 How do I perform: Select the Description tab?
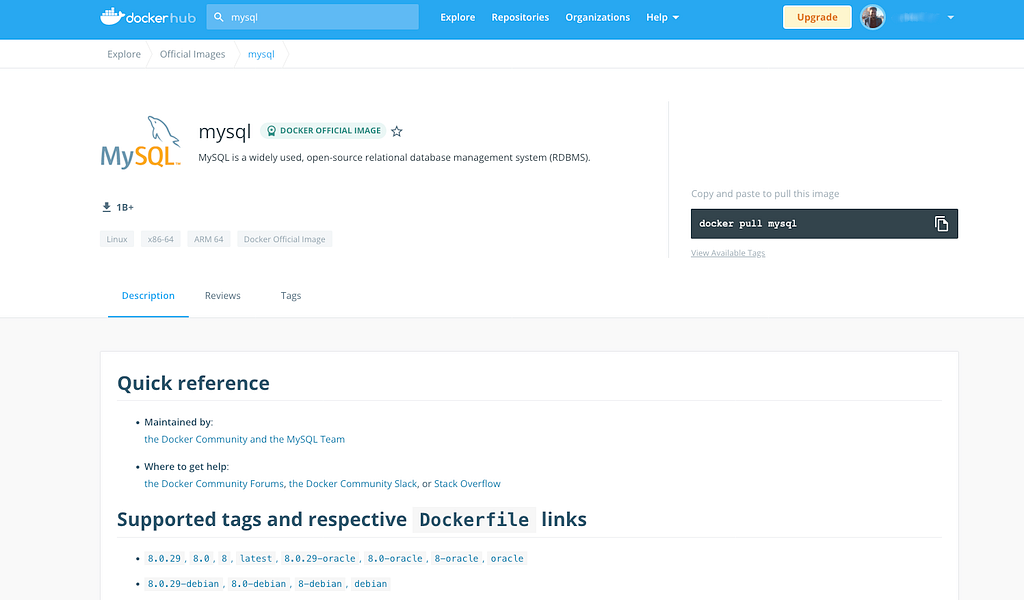pyautogui.click(x=148, y=296)
